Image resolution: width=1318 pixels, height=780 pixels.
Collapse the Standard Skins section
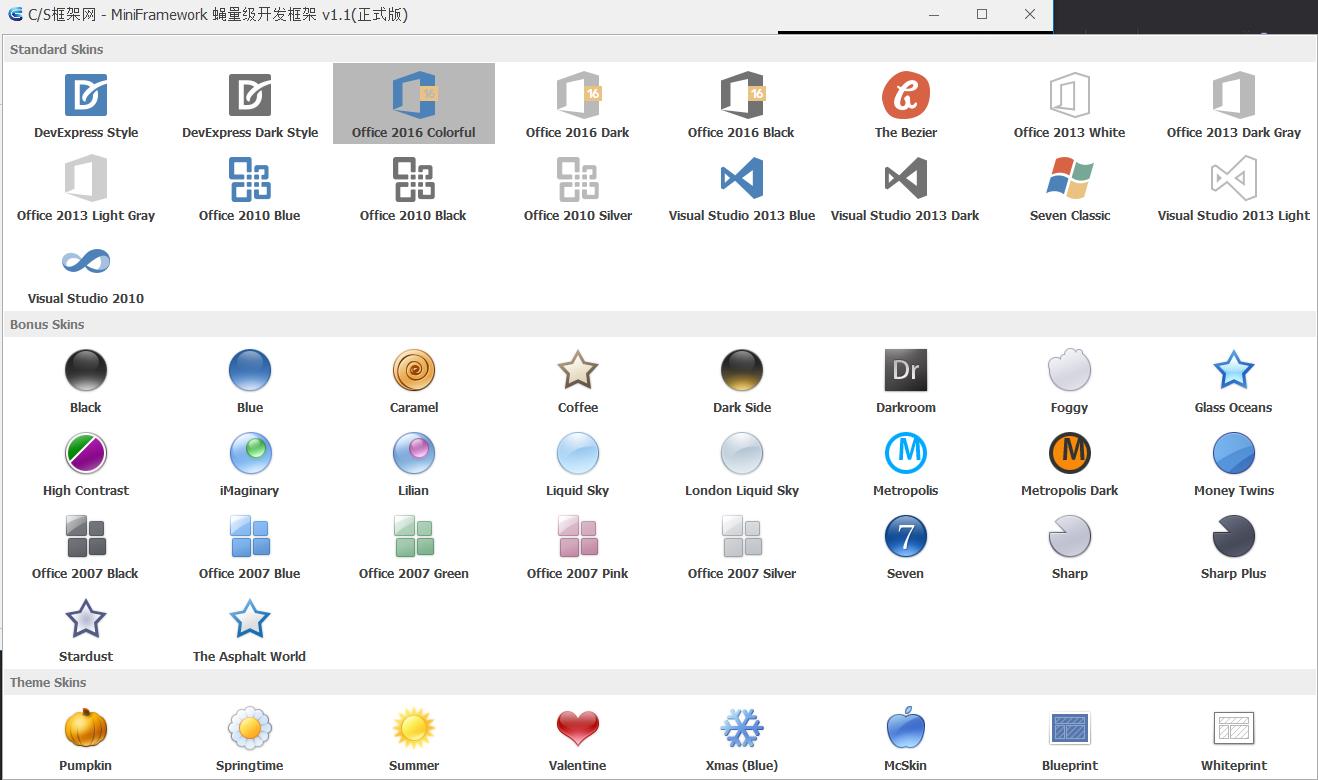(x=55, y=48)
